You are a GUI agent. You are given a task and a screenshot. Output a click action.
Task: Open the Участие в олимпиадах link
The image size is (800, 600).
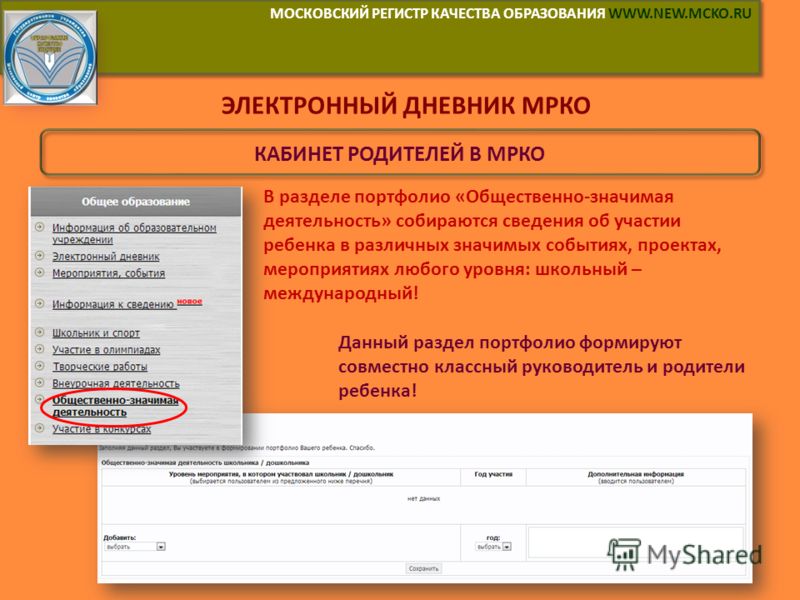[106, 350]
